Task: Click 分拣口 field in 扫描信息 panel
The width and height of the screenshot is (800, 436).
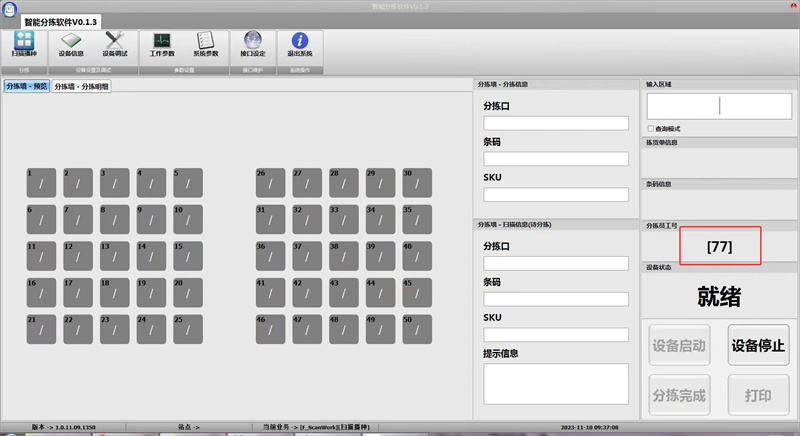Action: [556, 263]
